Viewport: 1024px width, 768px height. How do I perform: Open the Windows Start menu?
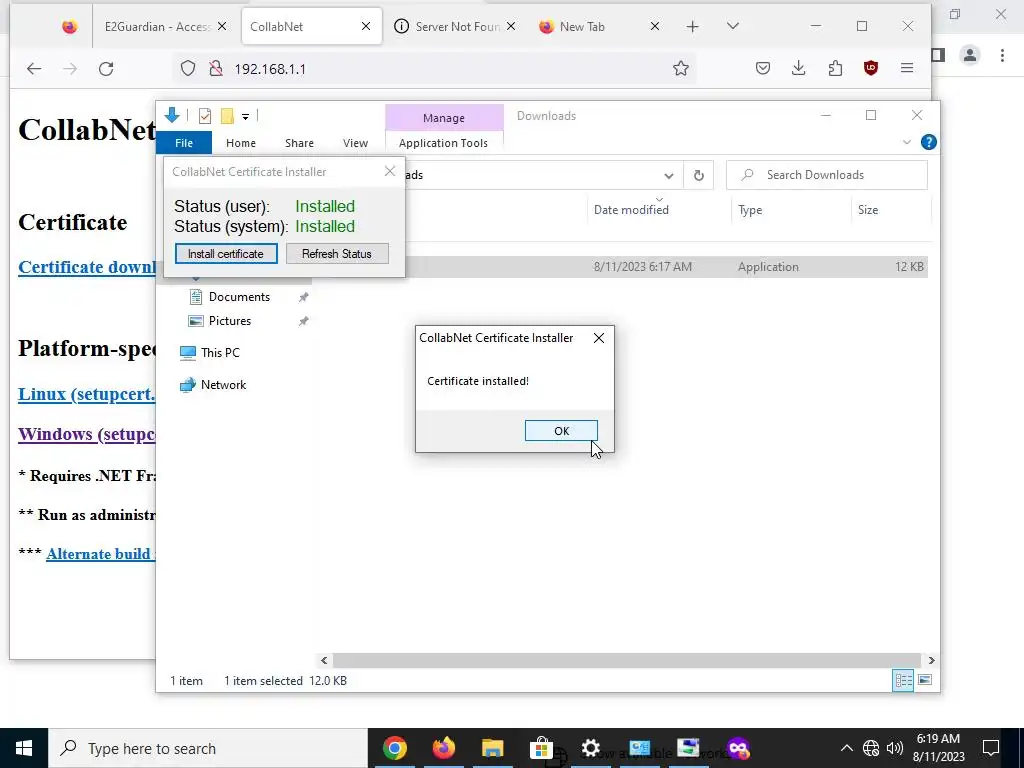click(24, 748)
